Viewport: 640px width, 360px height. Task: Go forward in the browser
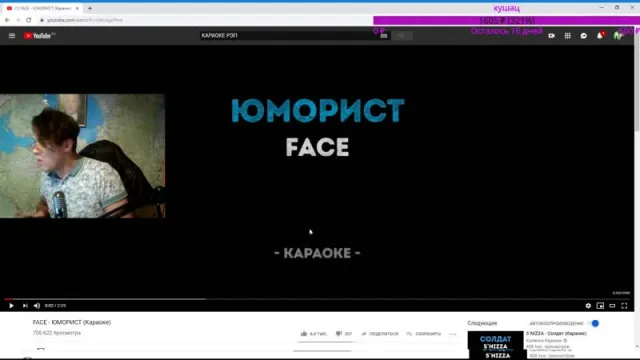tap(18, 20)
